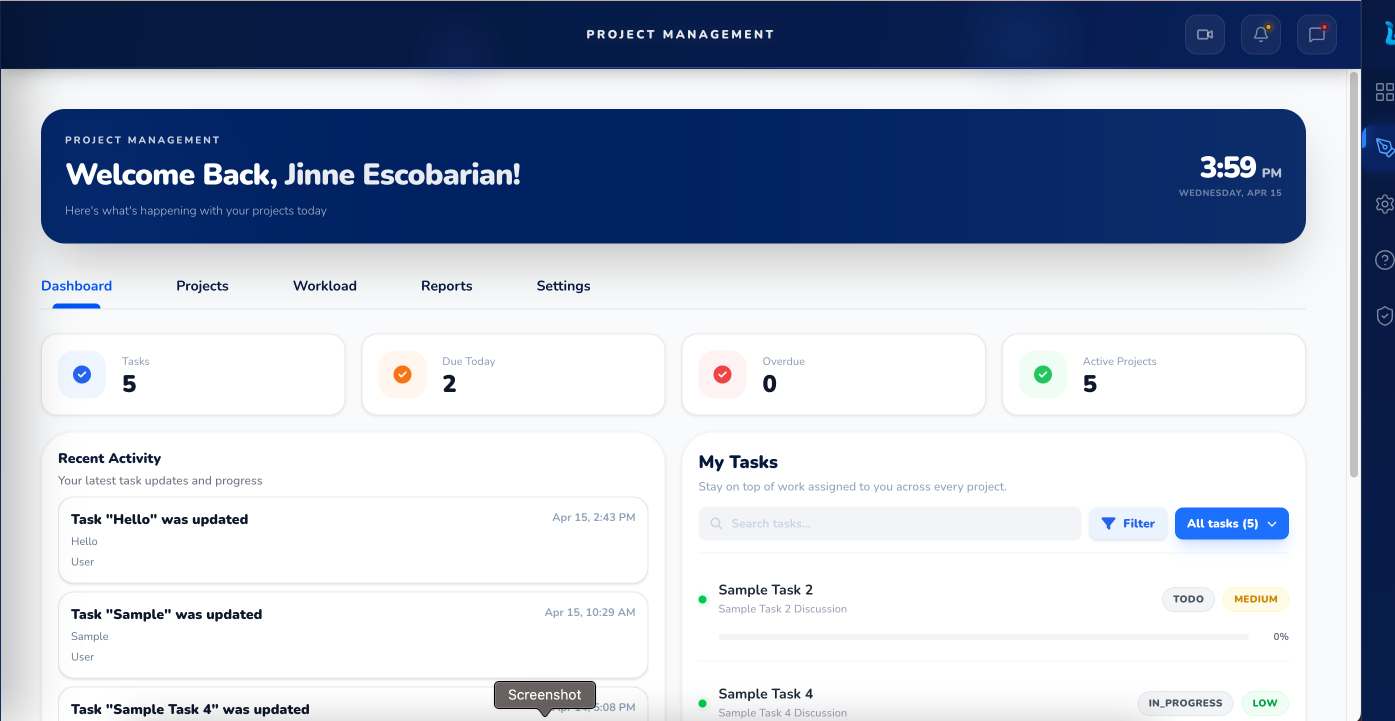Go to the Settings tab

[563, 286]
